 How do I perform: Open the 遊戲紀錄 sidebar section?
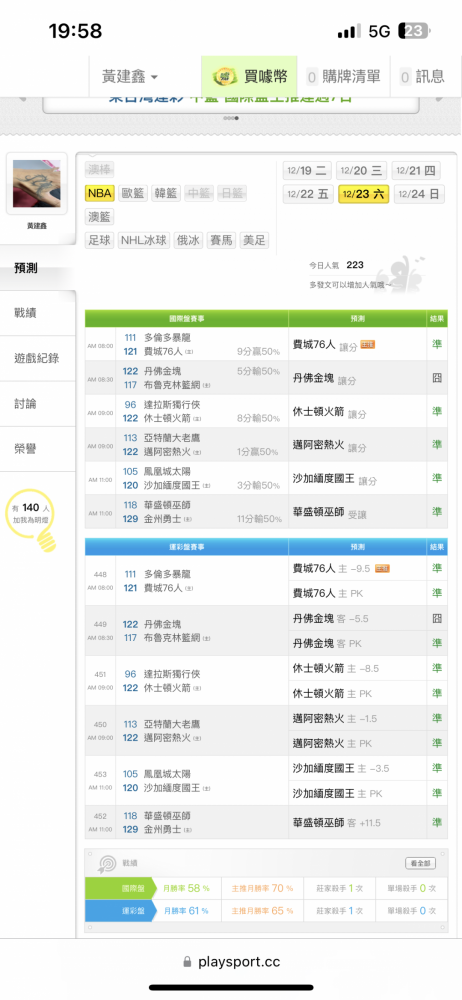[x=37, y=358]
